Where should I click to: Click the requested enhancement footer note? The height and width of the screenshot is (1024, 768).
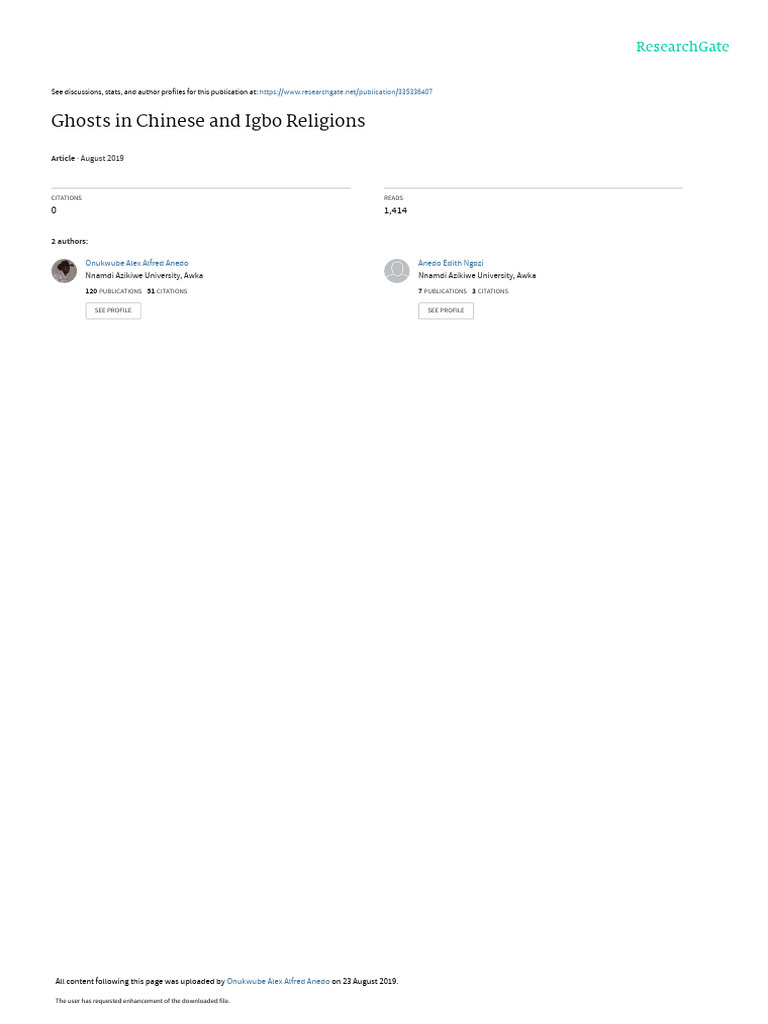pyautogui.click(x=142, y=1000)
